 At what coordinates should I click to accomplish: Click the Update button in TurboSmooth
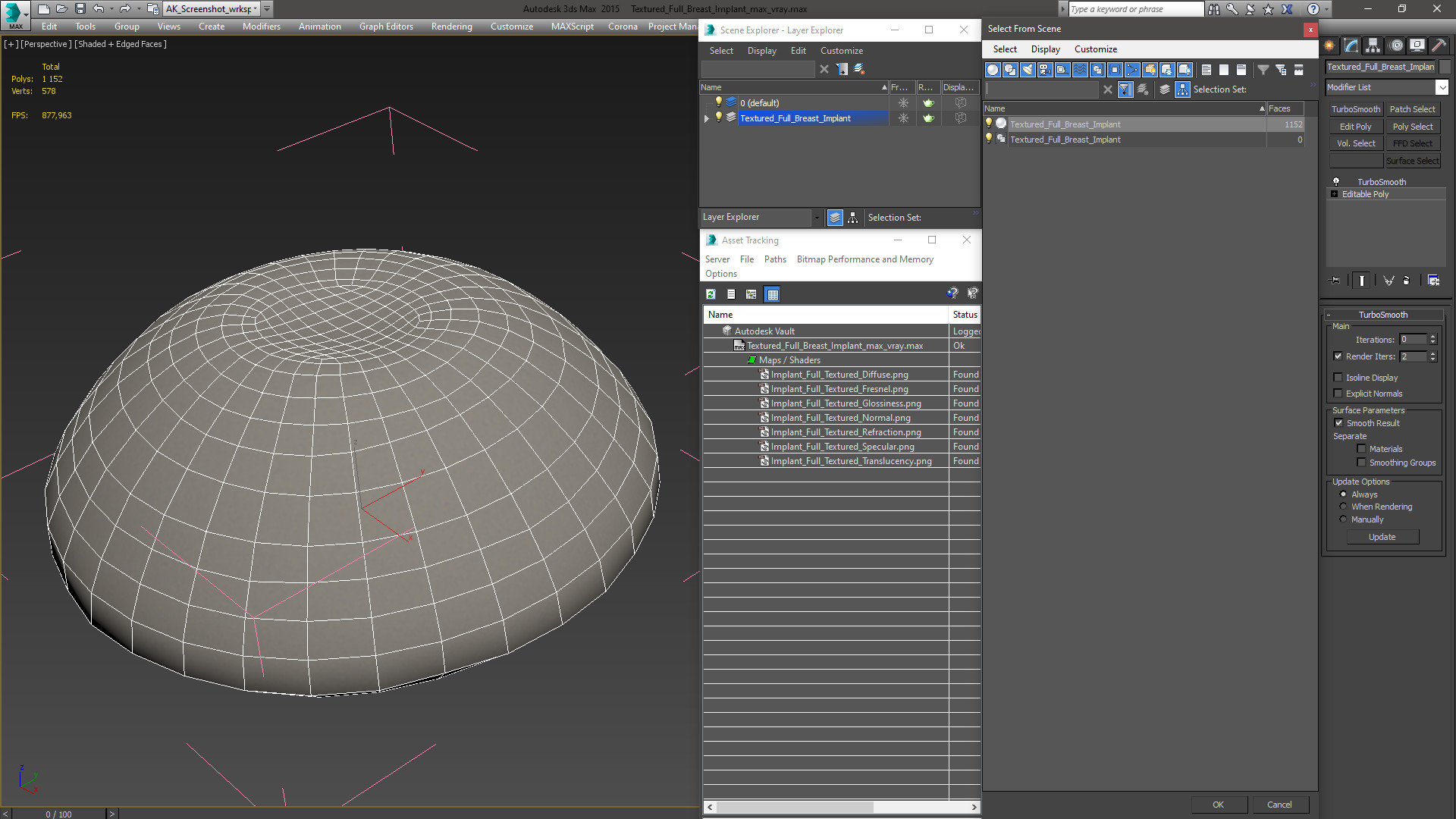pyautogui.click(x=1382, y=537)
